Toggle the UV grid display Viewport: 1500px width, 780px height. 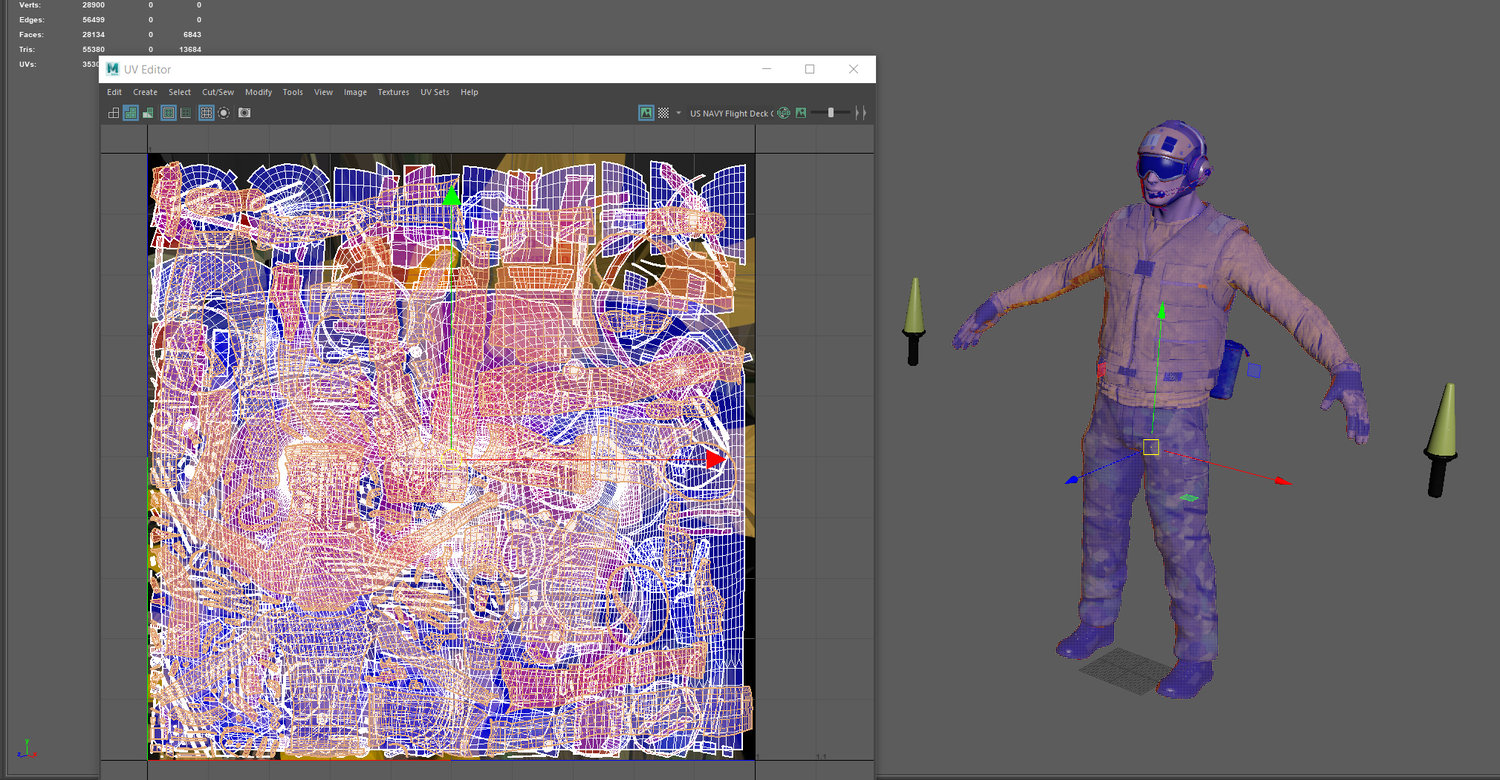[207, 113]
